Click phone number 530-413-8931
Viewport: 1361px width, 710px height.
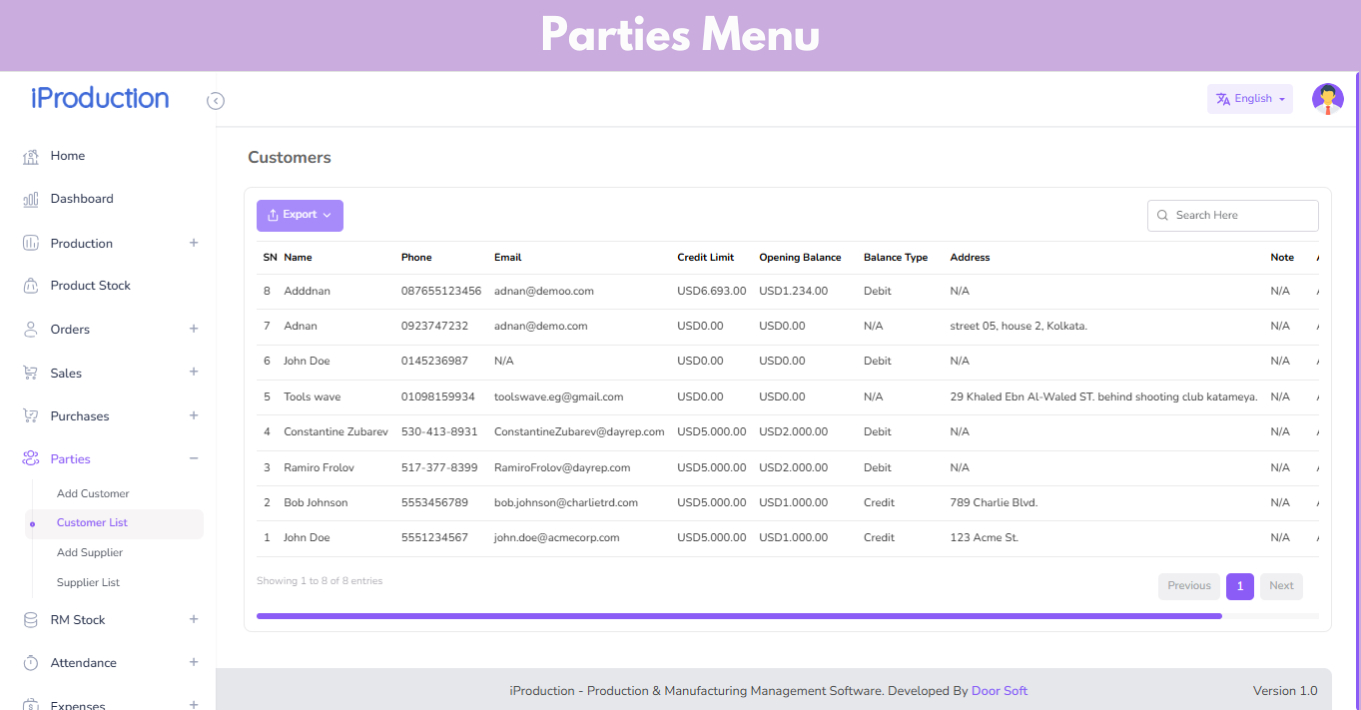click(x=439, y=432)
